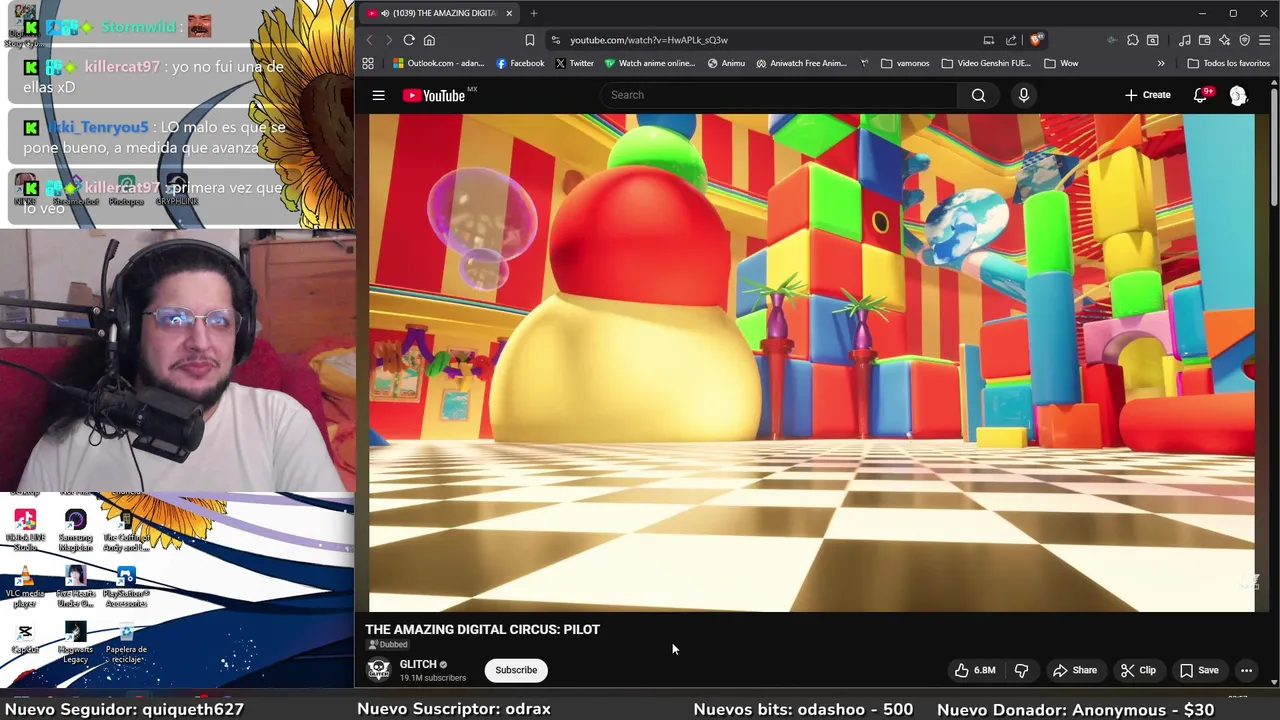Open the three-dot more actions menu
Image resolution: width=1280 pixels, height=720 pixels.
point(1246,670)
